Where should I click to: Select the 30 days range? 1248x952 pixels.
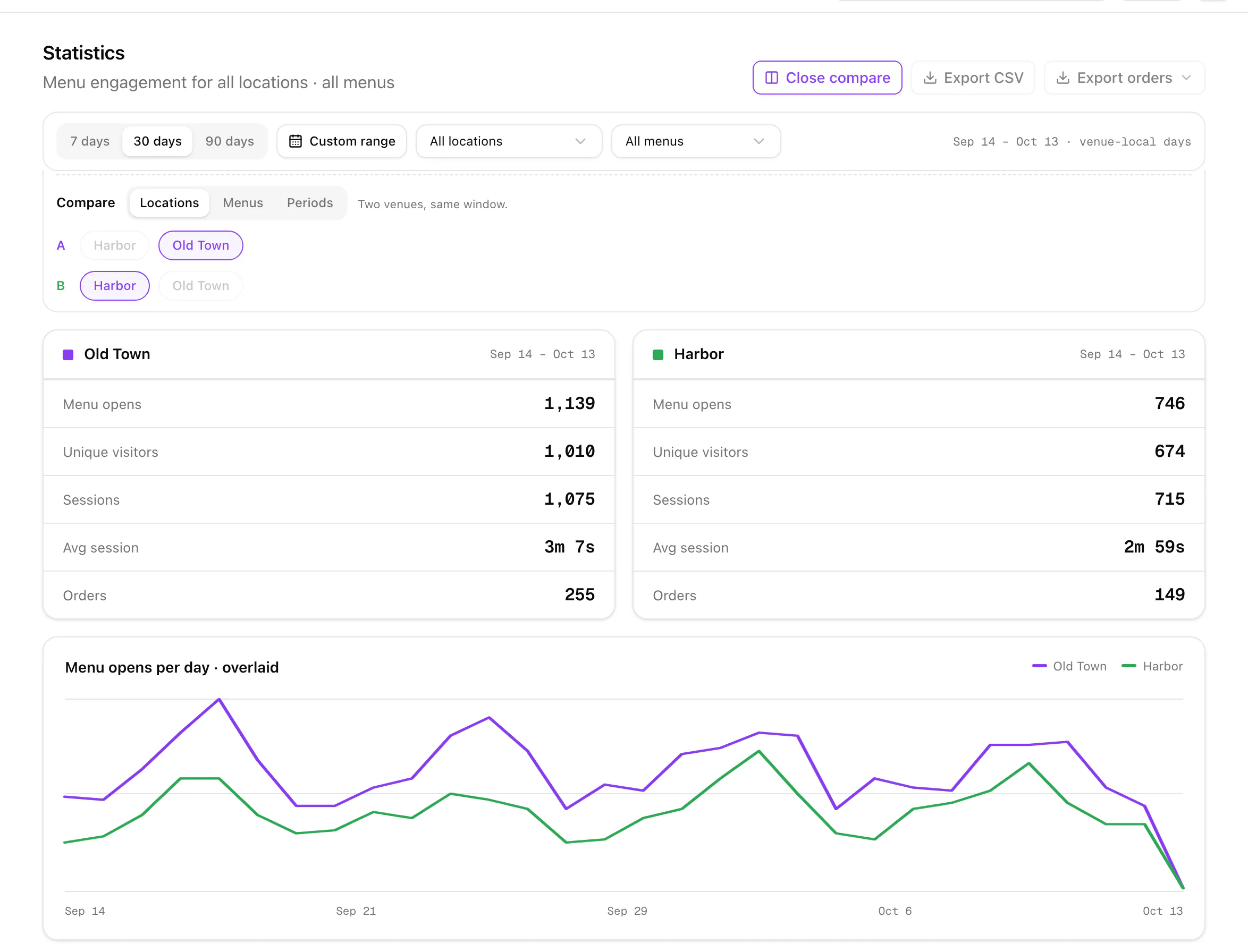[x=158, y=141]
